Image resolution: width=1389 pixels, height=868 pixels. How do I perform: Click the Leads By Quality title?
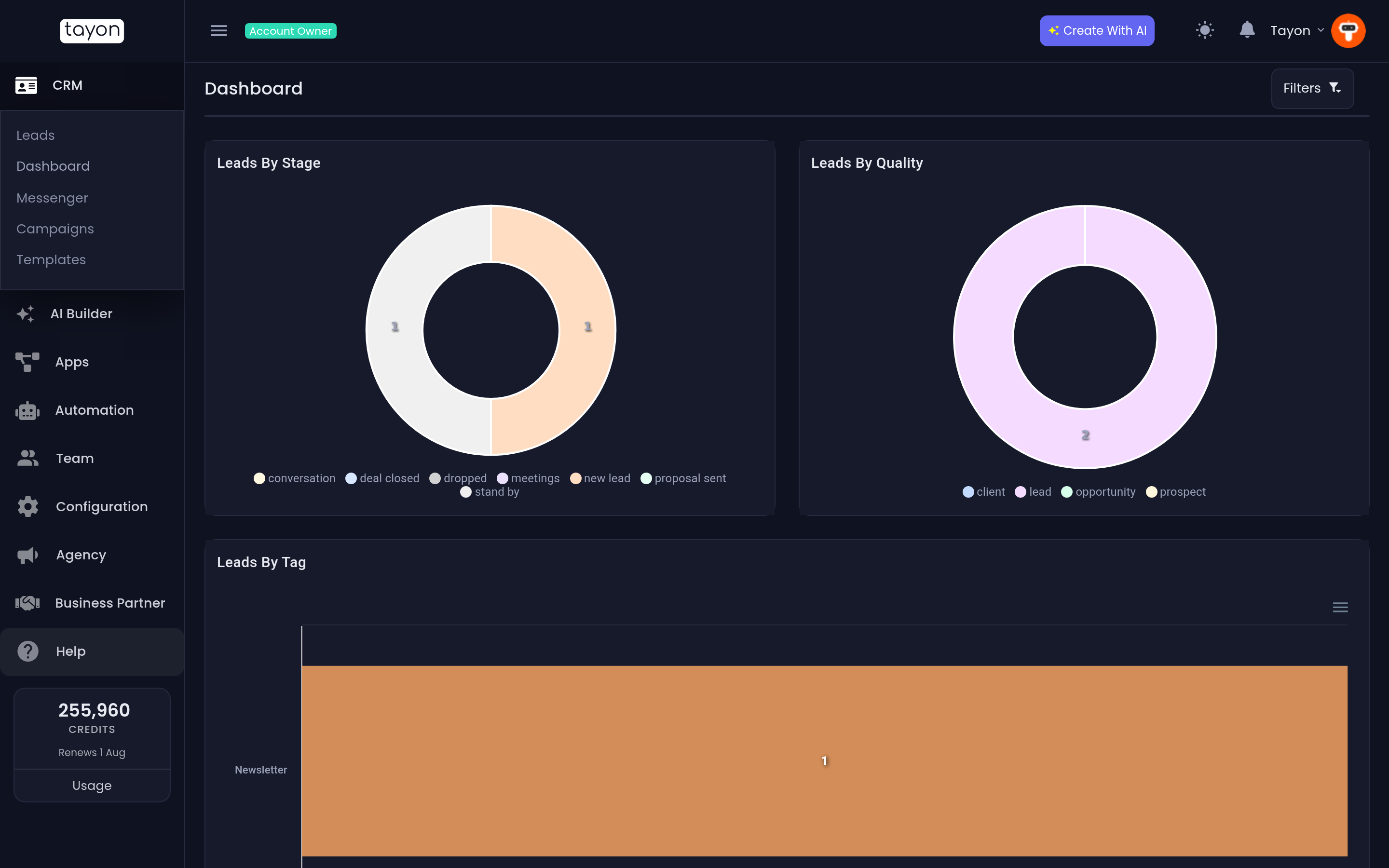[867, 163]
